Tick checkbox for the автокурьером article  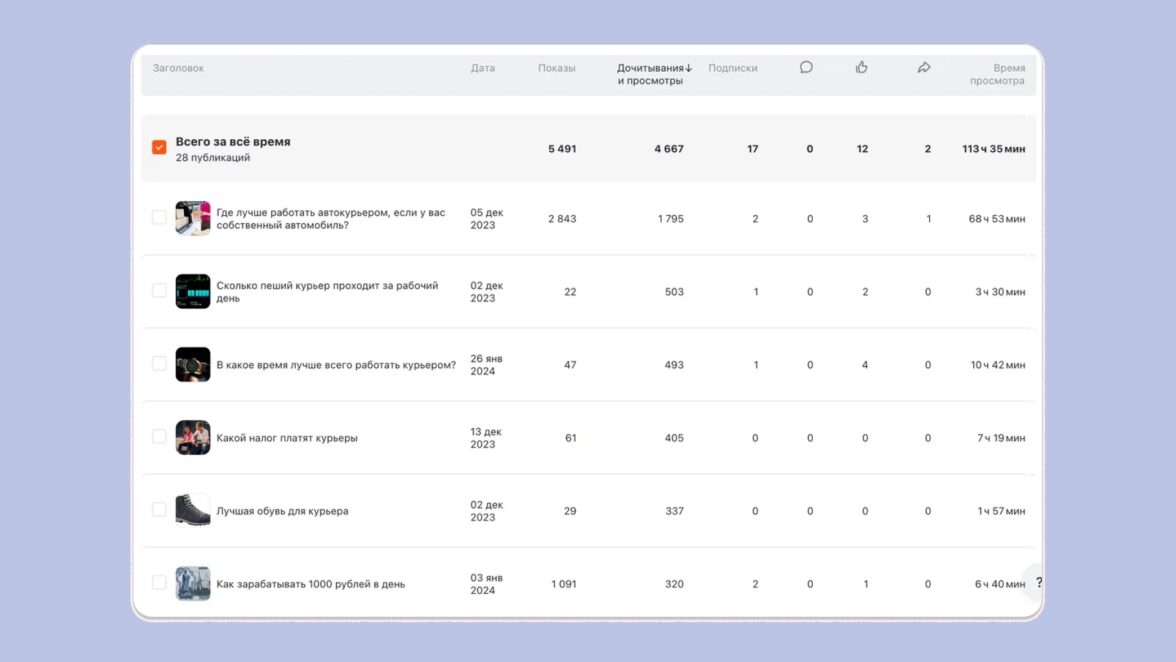[159, 218]
